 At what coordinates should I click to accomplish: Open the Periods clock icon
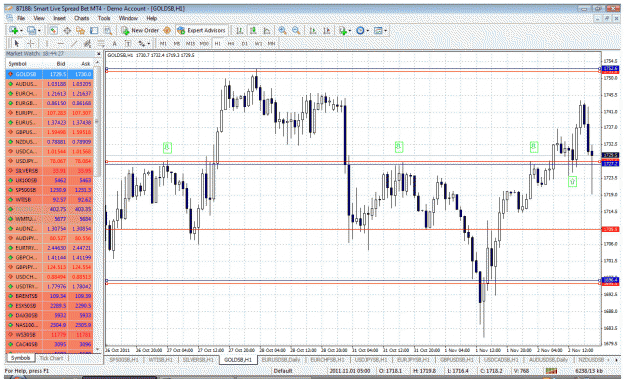tap(360, 30)
